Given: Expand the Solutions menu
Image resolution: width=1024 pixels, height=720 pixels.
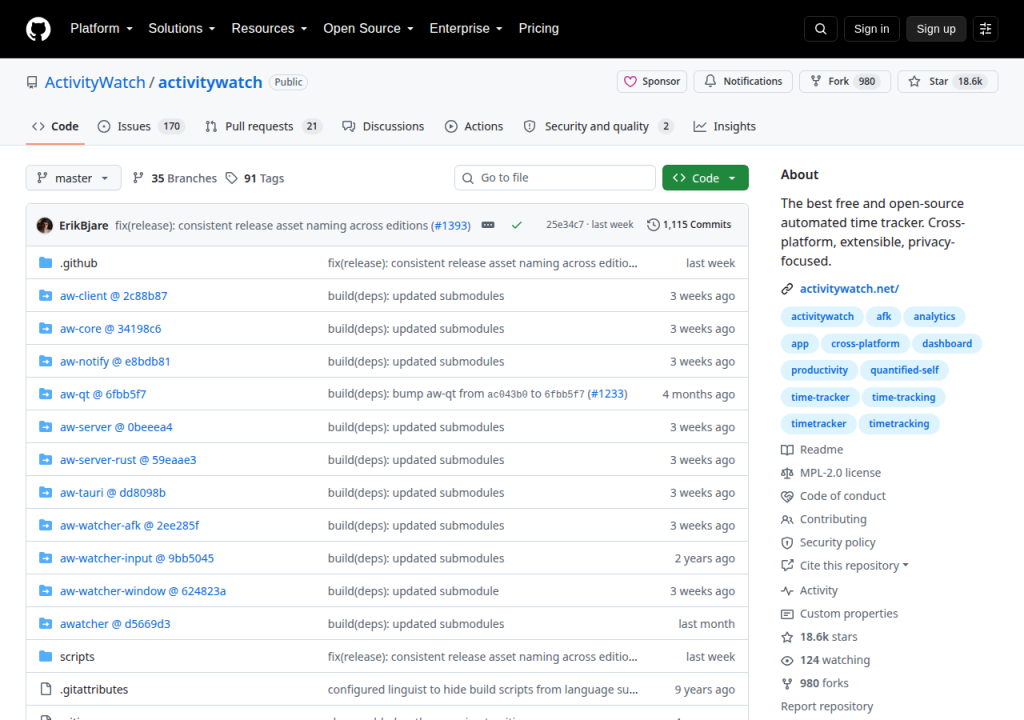Looking at the screenshot, I should 182,29.
